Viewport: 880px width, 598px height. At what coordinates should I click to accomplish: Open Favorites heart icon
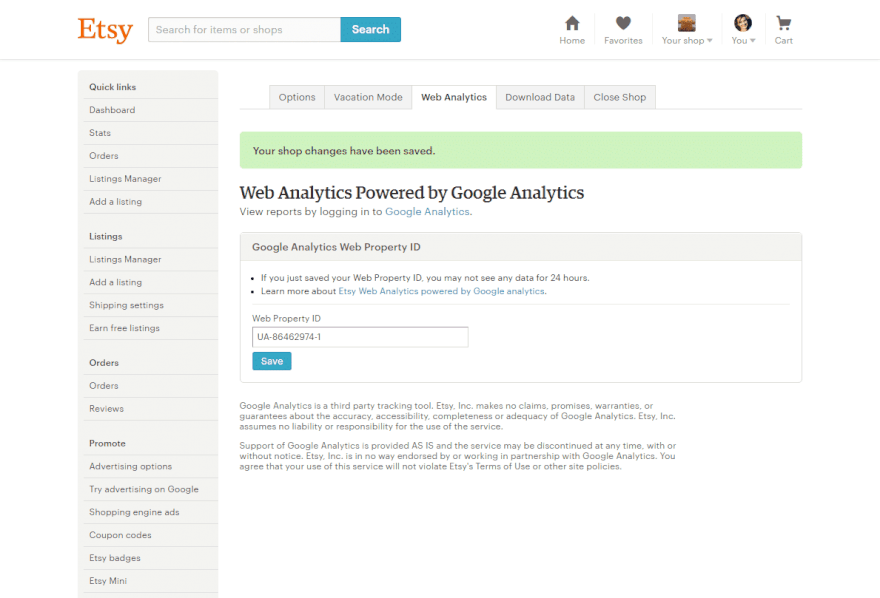tap(623, 23)
